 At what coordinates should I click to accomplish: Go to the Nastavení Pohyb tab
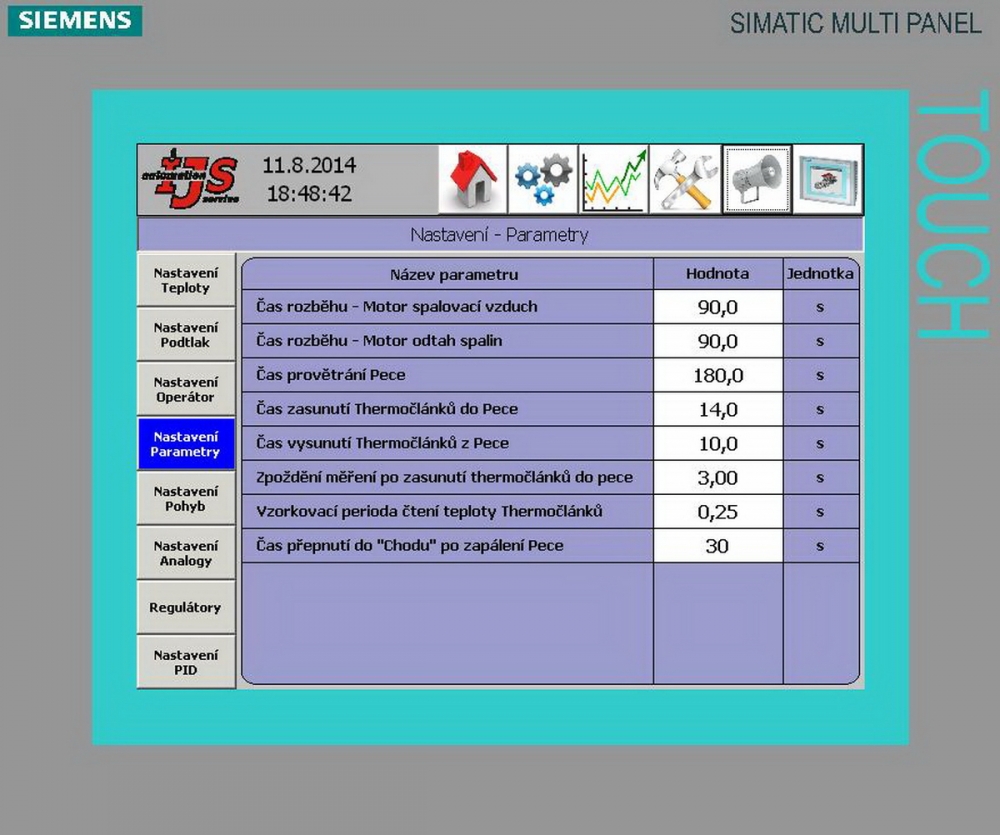coord(186,499)
